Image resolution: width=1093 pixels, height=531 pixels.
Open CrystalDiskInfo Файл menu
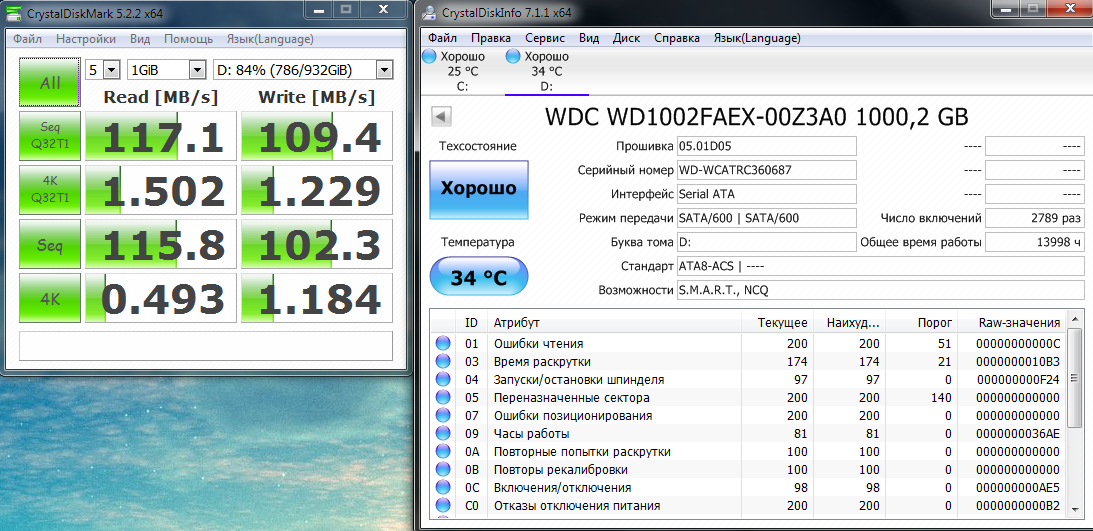tap(443, 38)
